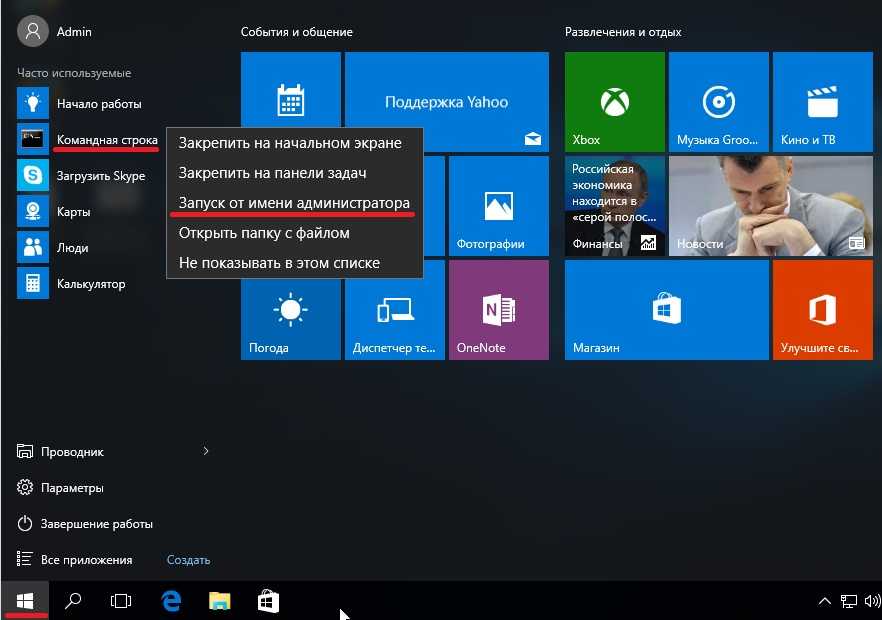Screen dimensions: 882x620
Task: Select Открыть папку с файлом
Action: [x=264, y=233]
